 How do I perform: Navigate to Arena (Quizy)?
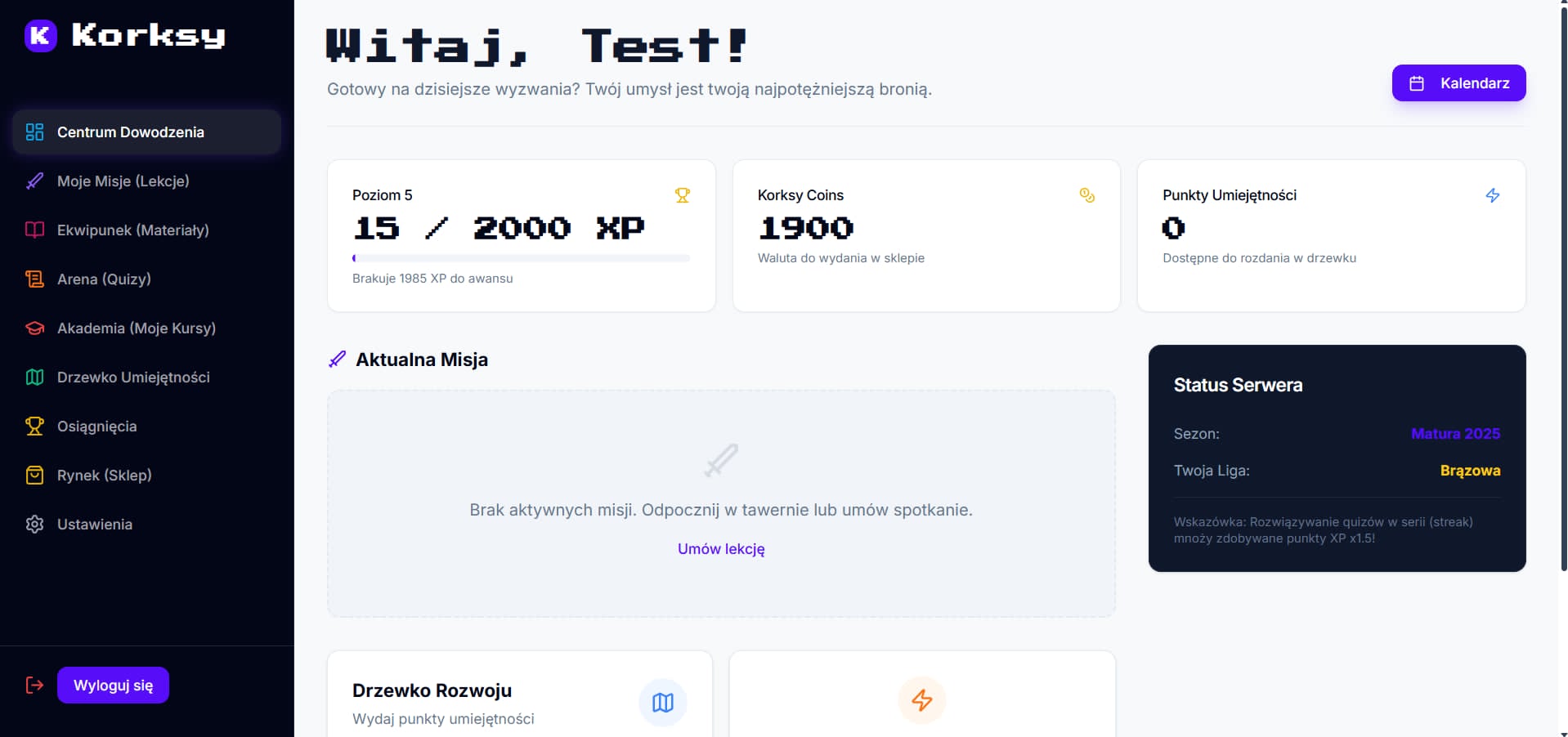click(x=147, y=279)
